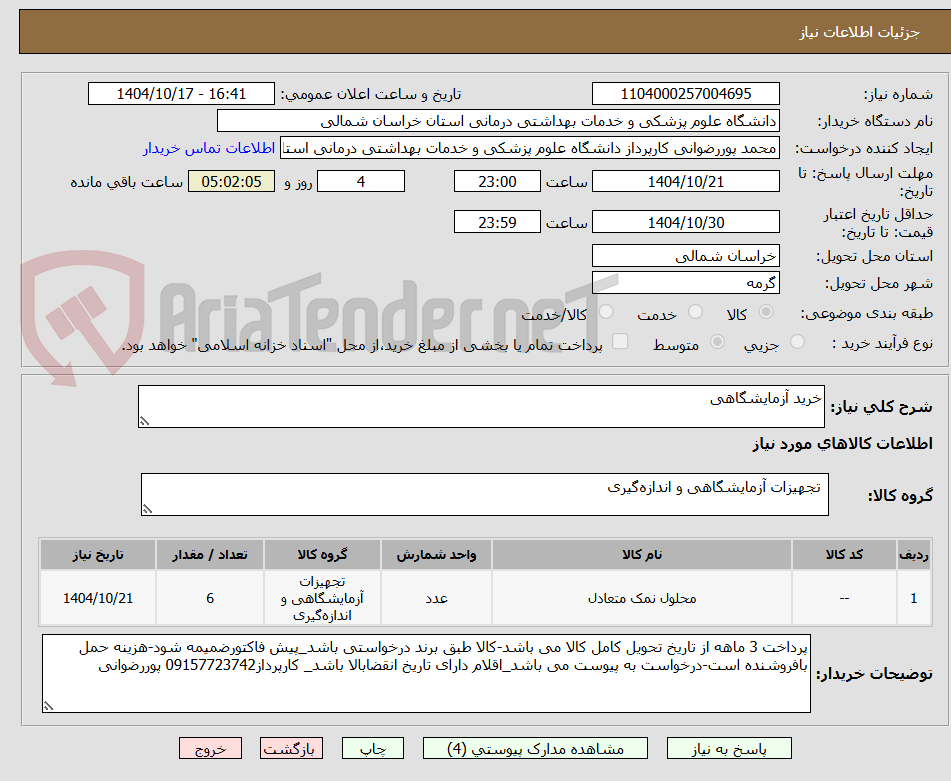Screen dimensions: 951x781
Task: Select the متوسط purchase type radio
Action: [717, 342]
